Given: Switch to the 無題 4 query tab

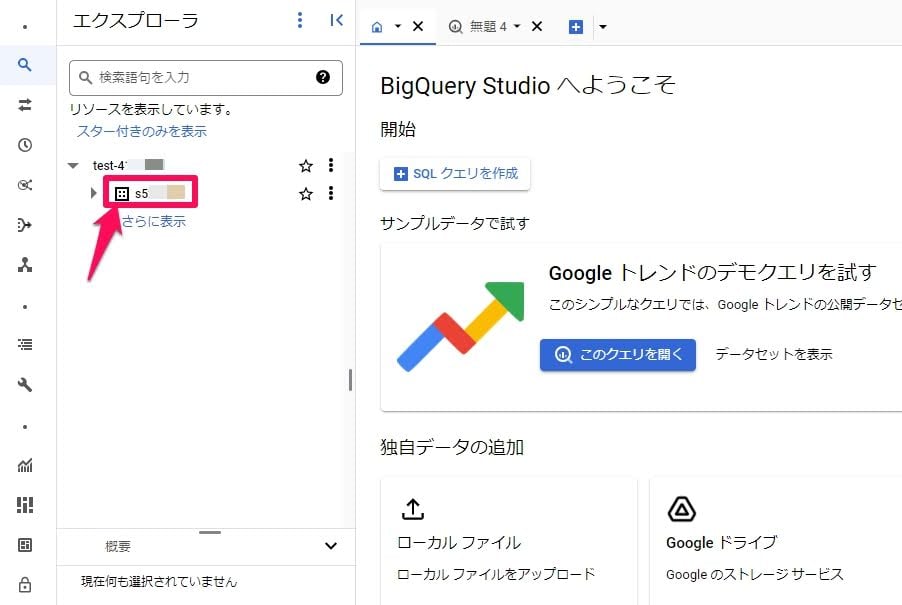Looking at the screenshot, I should point(478,26).
